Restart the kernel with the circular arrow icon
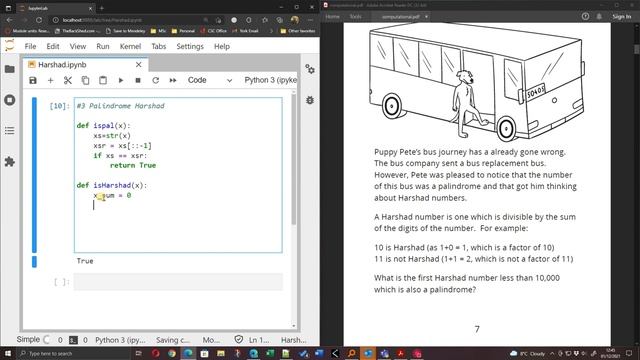Viewport: 640px width, 360px height. [156, 80]
